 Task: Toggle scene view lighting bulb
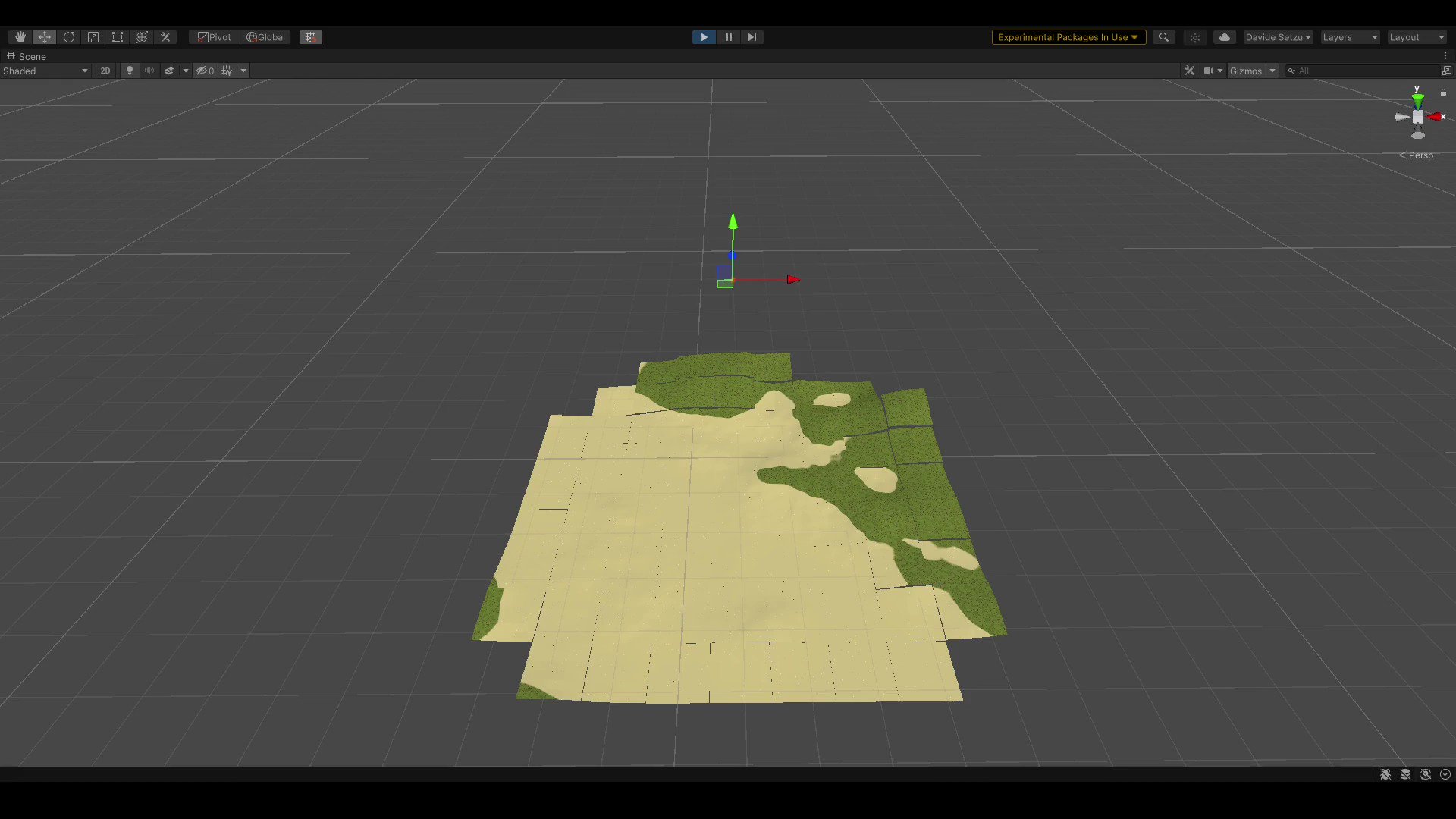[129, 71]
